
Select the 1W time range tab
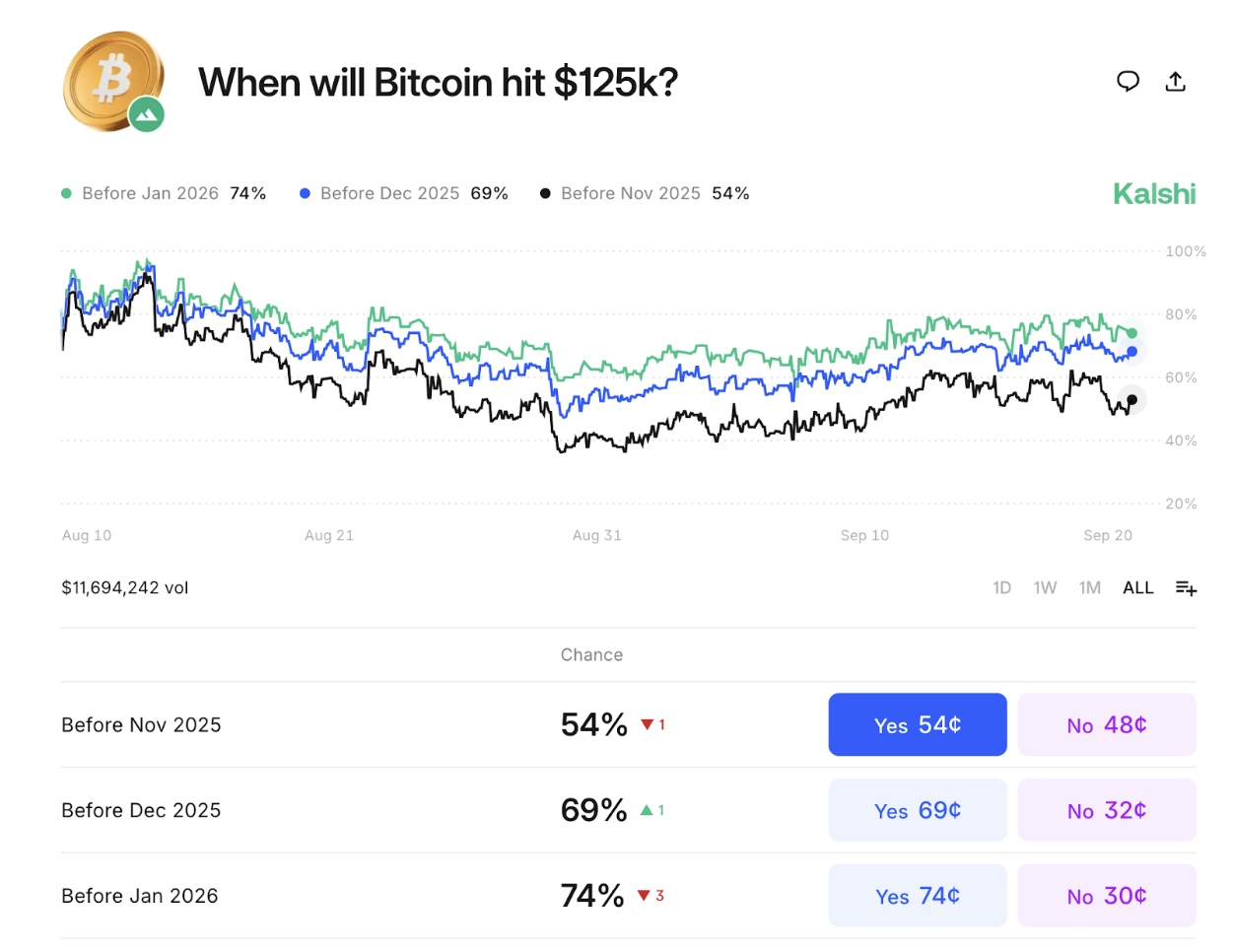pos(1044,587)
